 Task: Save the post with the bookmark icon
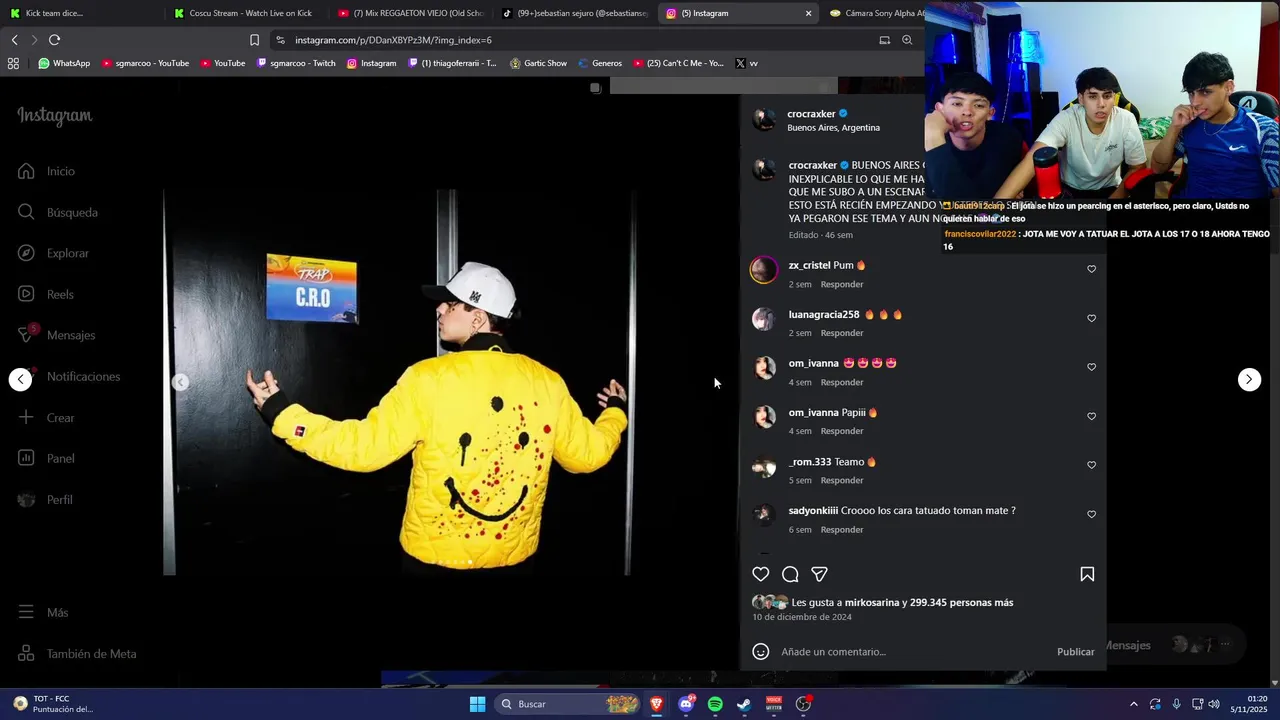click(1087, 574)
